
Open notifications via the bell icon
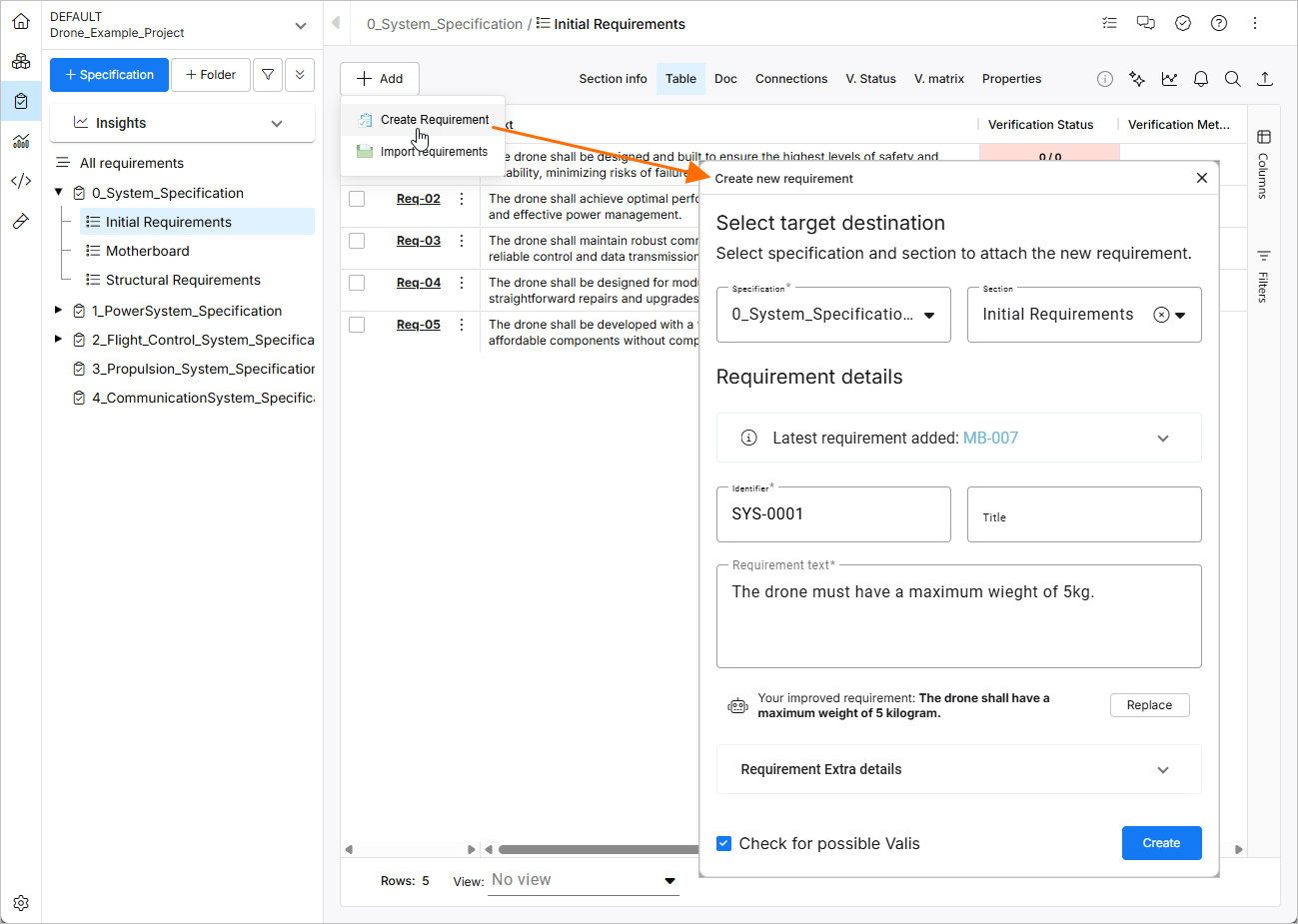1200,78
